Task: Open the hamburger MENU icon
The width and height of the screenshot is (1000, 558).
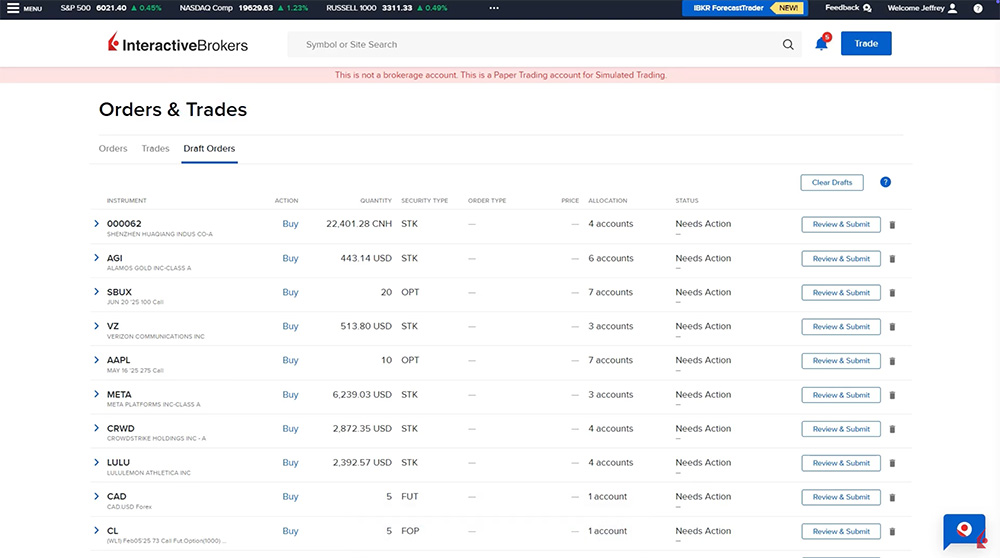Action: (14, 8)
